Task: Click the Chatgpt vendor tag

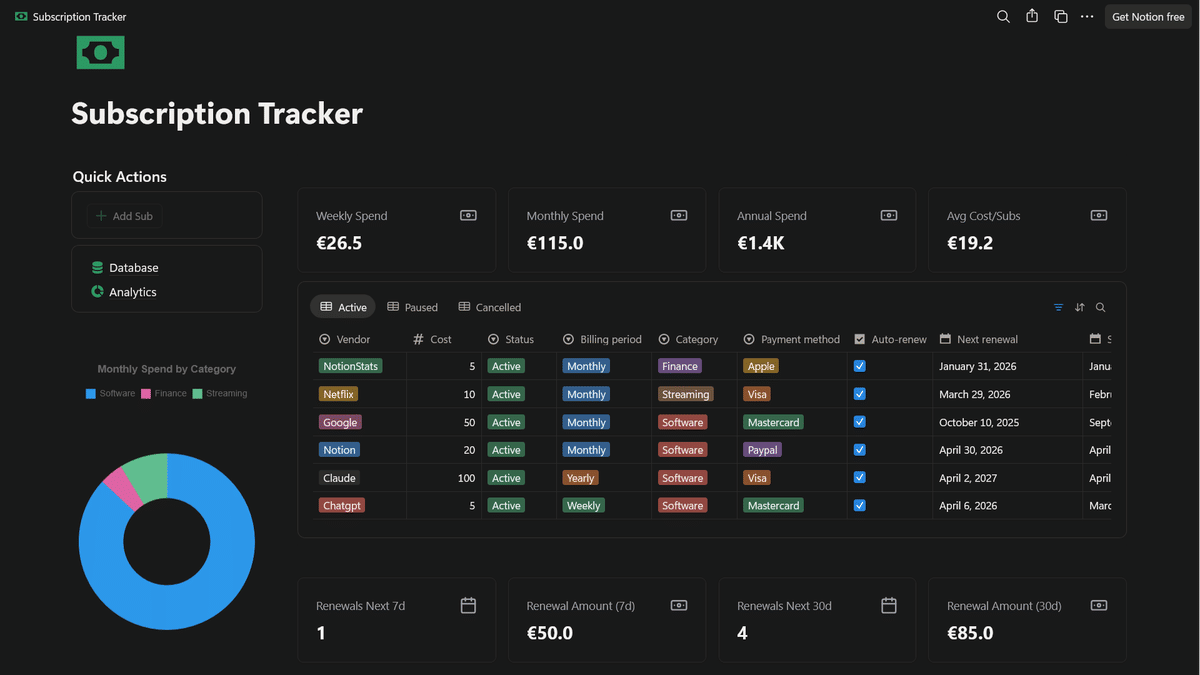Action: point(342,506)
